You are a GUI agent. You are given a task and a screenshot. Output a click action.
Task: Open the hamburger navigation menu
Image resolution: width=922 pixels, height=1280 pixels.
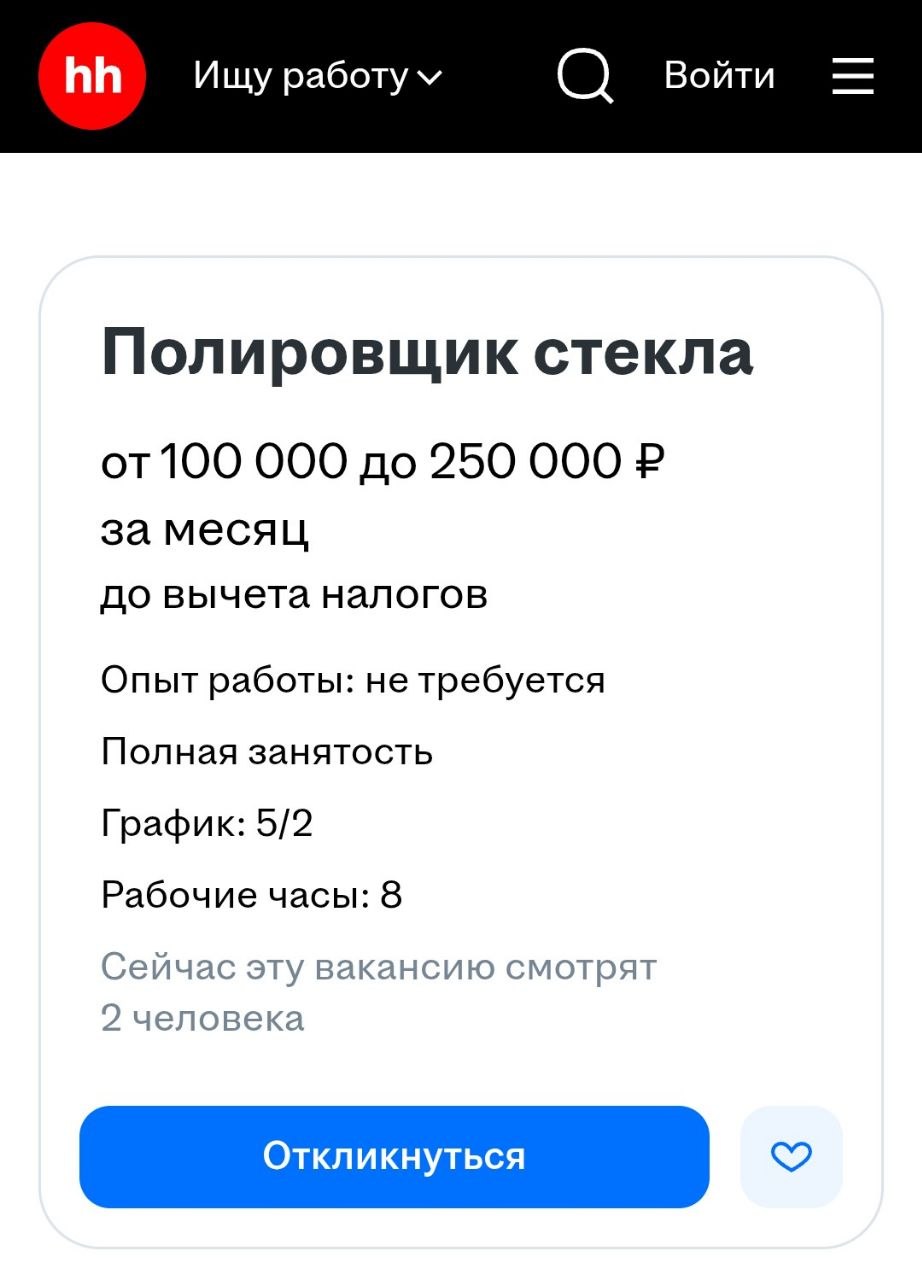[852, 76]
